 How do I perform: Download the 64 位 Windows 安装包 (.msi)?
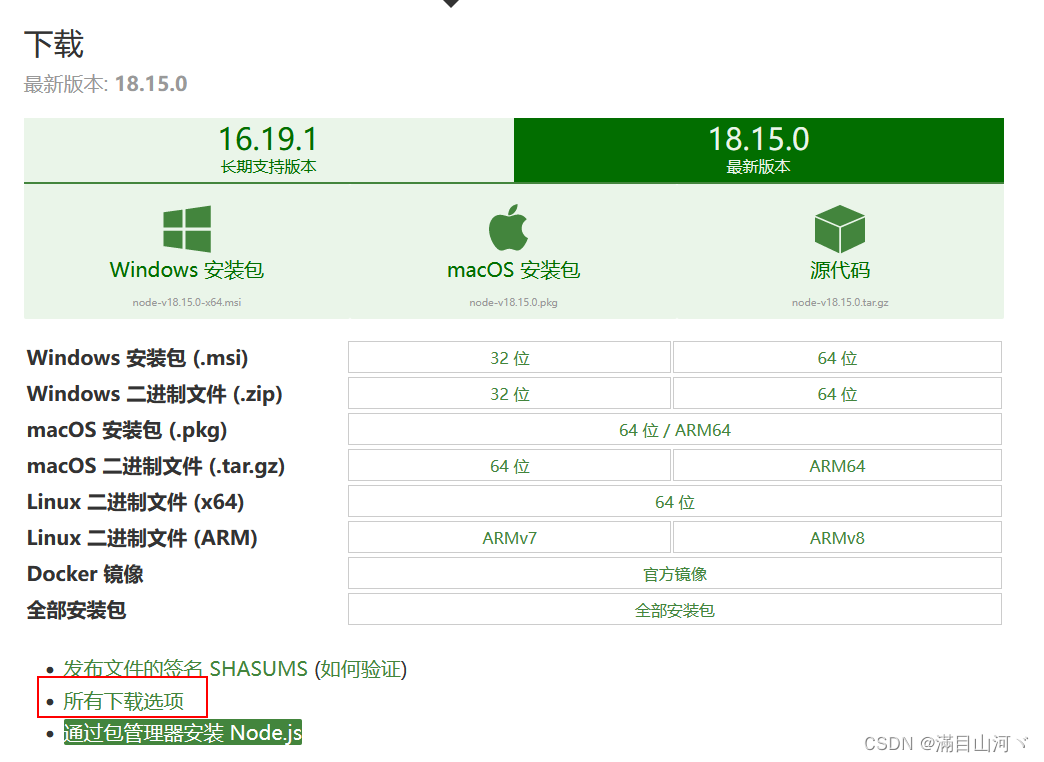point(837,356)
